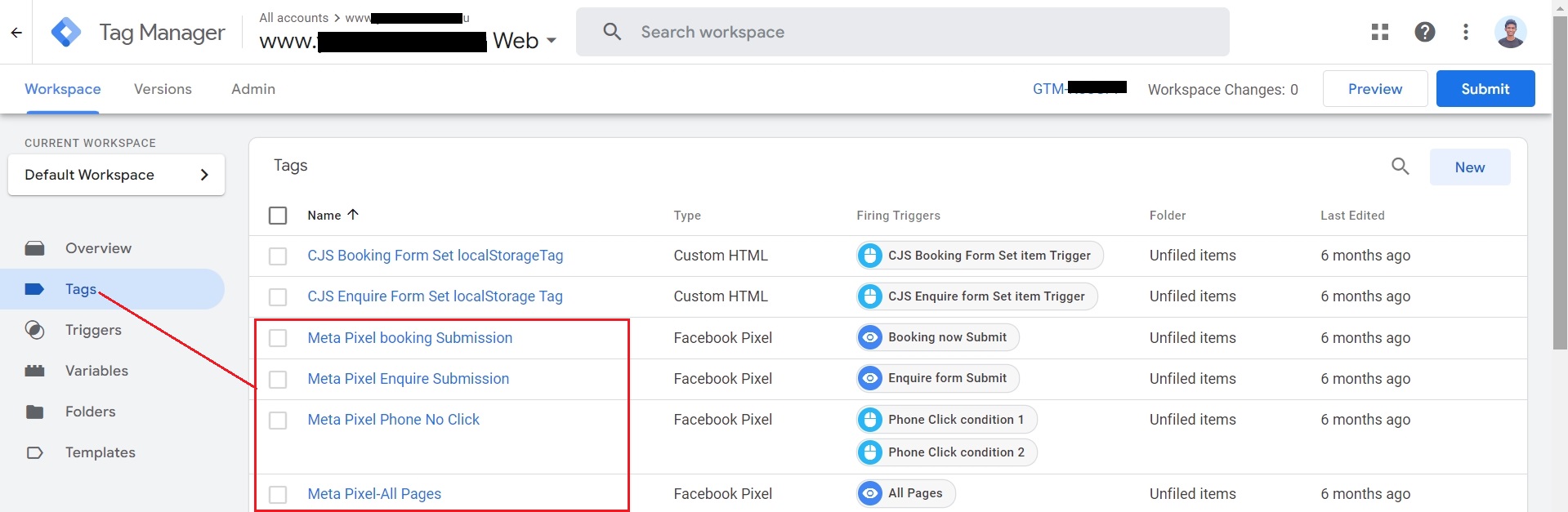Open Folders in the sidebar
Image resolution: width=1568 pixels, height=512 pixels.
click(90, 412)
